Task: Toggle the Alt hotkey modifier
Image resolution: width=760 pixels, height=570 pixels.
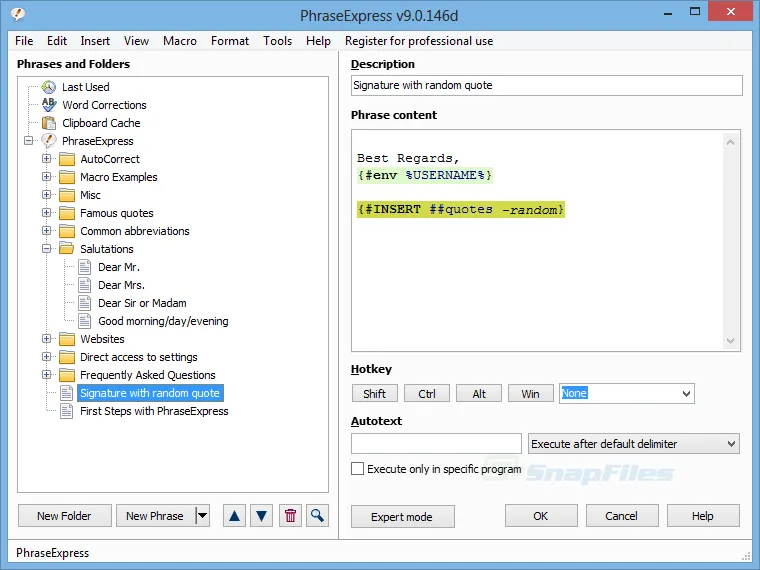Action: point(479,394)
